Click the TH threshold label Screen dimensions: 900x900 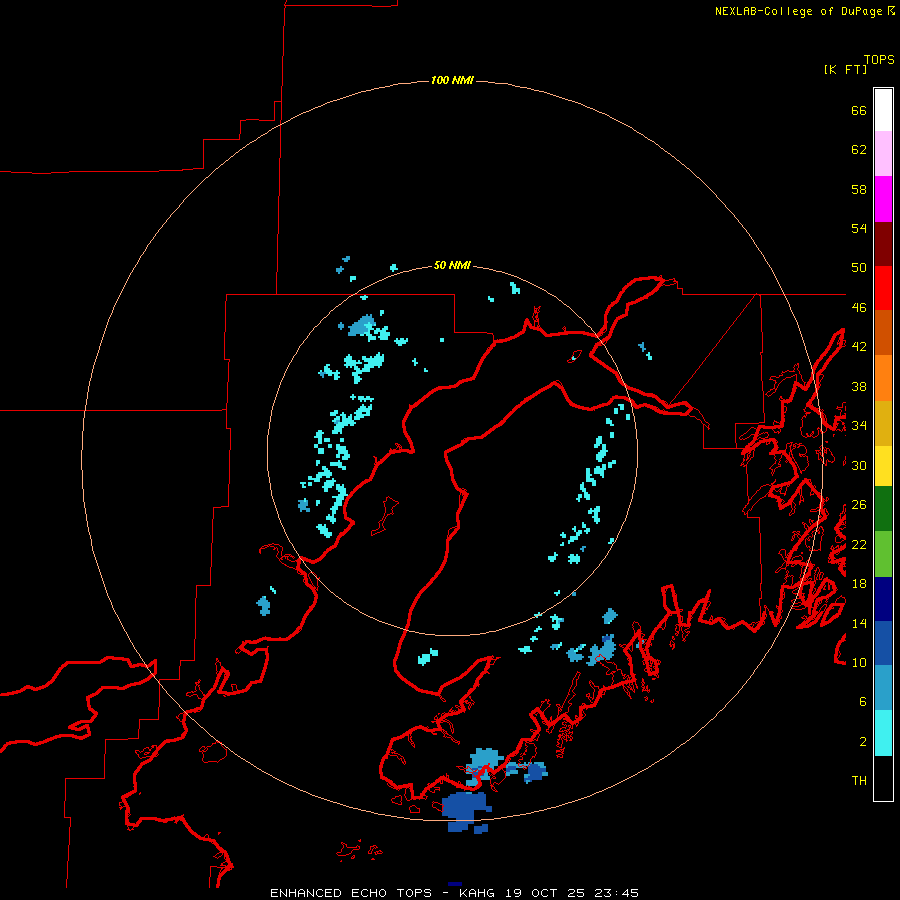click(x=859, y=781)
